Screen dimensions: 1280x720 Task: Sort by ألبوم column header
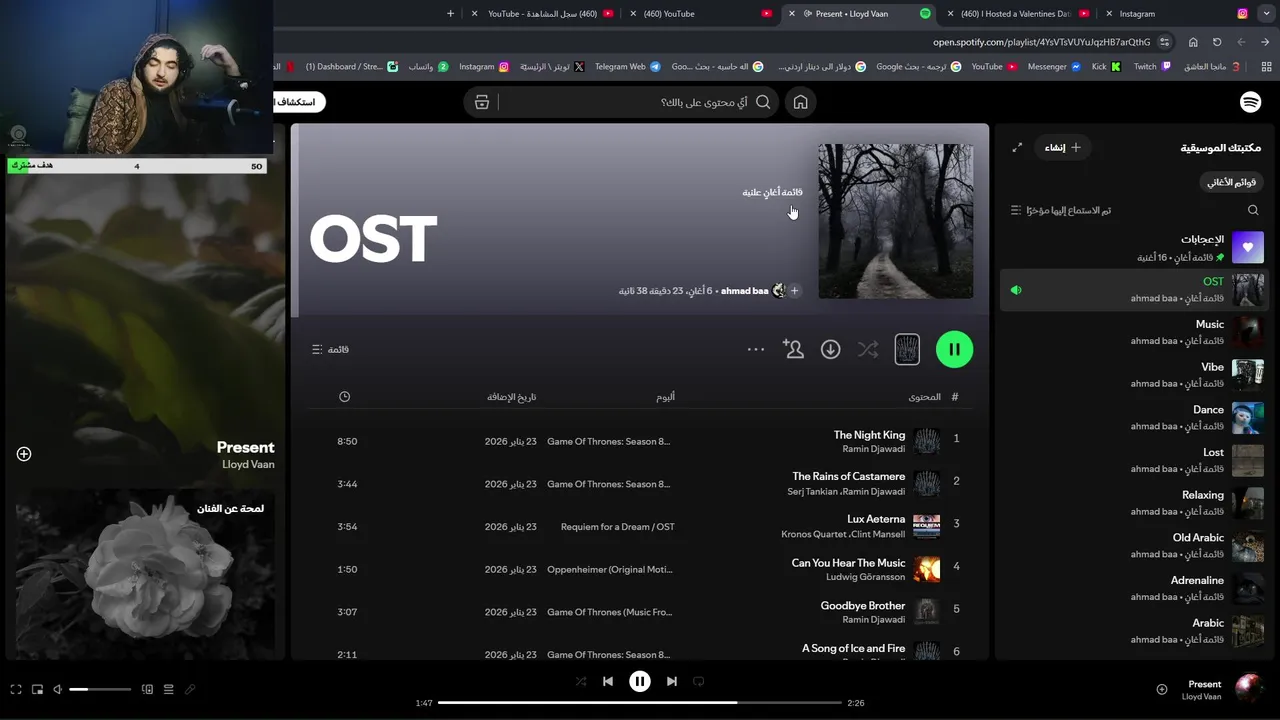click(665, 397)
